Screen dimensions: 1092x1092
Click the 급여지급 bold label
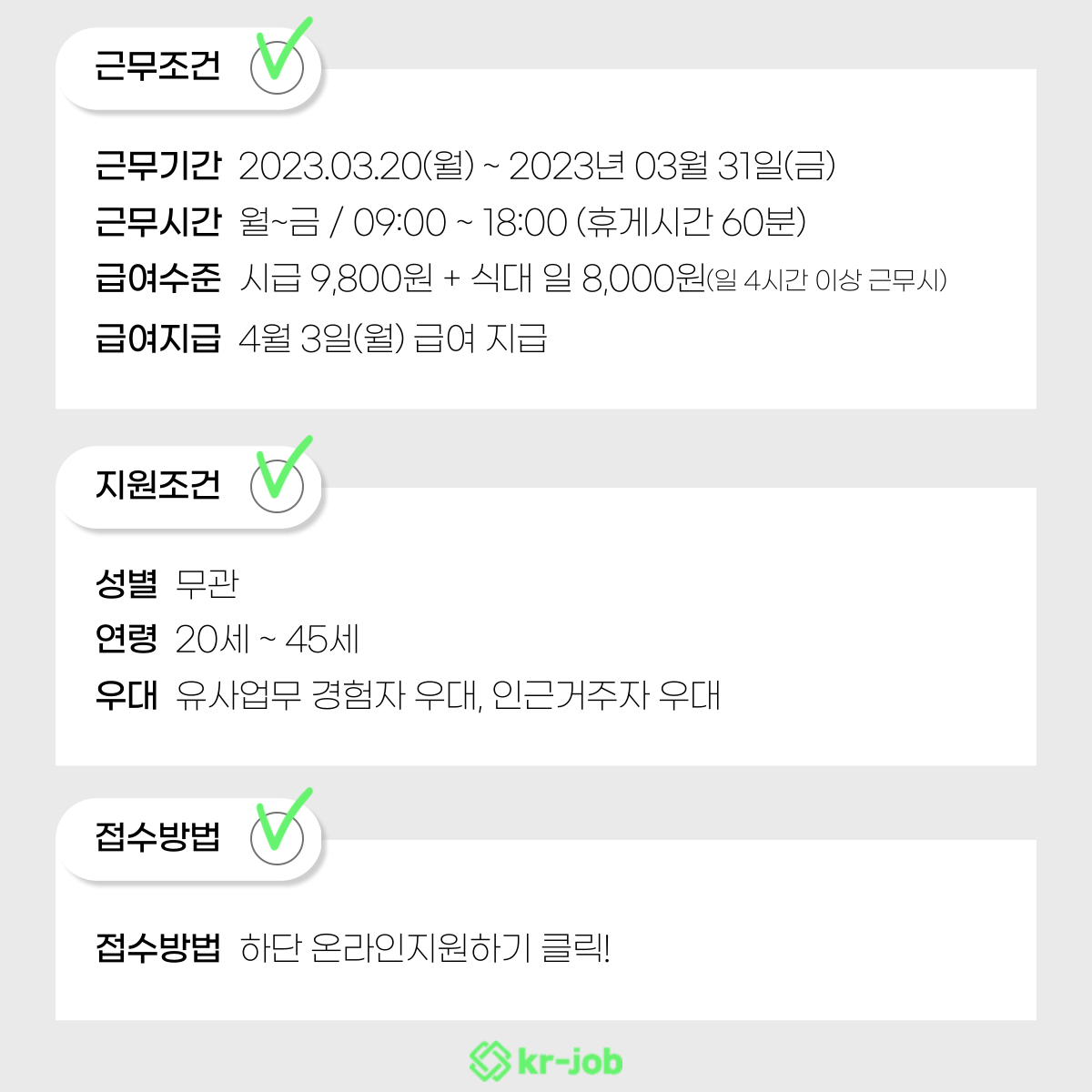(x=157, y=339)
